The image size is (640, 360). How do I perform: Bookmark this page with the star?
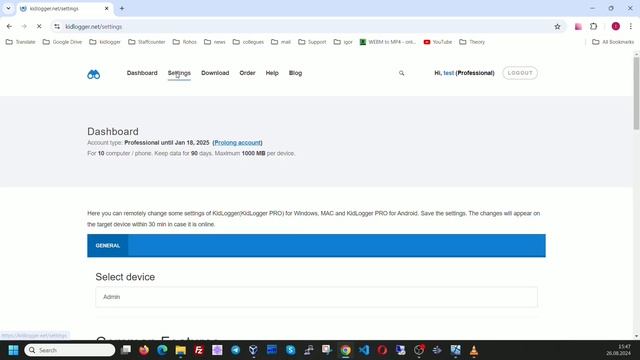[x=557, y=27]
